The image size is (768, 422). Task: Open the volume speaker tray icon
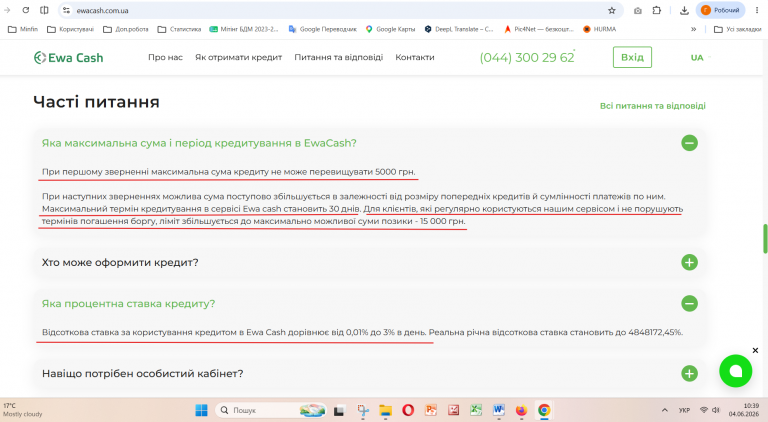[x=716, y=410]
